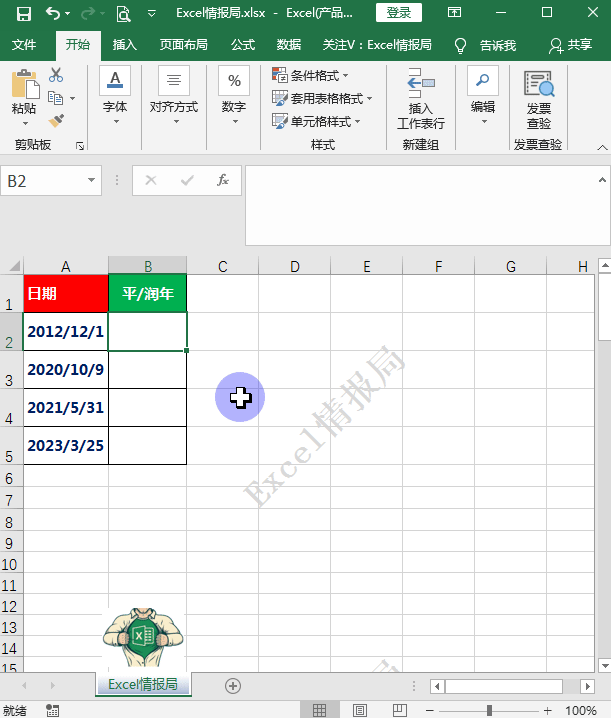Screen dimensions: 611x718
Task: Open 单元格样式 cell styles menu
Action: pyautogui.click(x=316, y=121)
